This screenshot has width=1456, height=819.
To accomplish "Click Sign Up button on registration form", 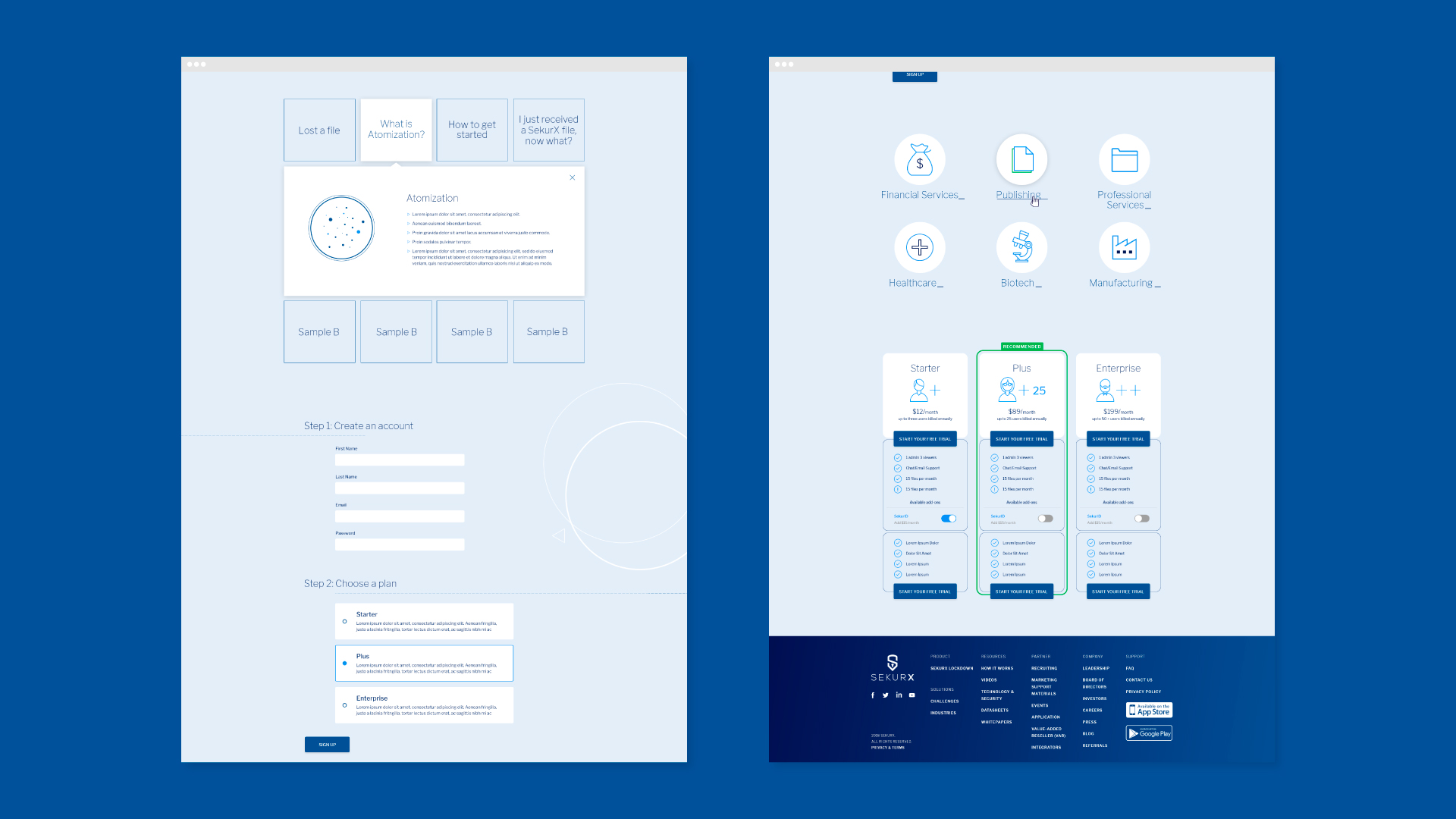I will tap(327, 745).
